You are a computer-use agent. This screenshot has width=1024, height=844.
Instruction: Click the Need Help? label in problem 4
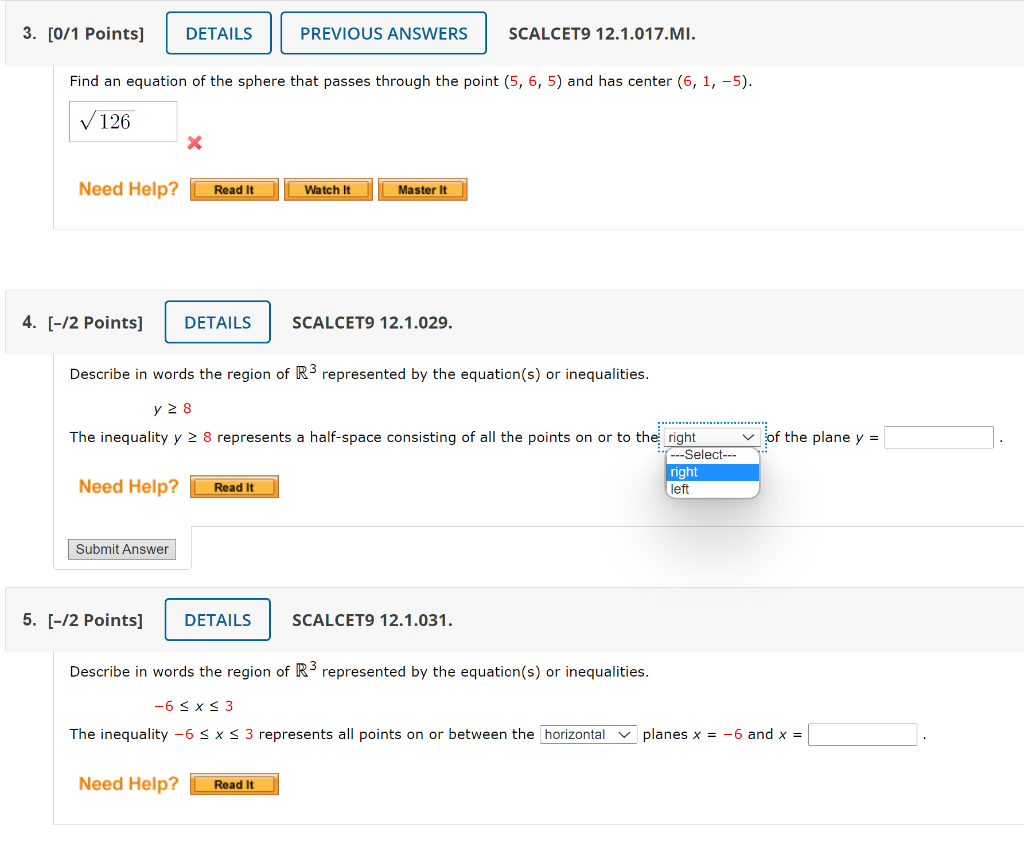[x=128, y=487]
